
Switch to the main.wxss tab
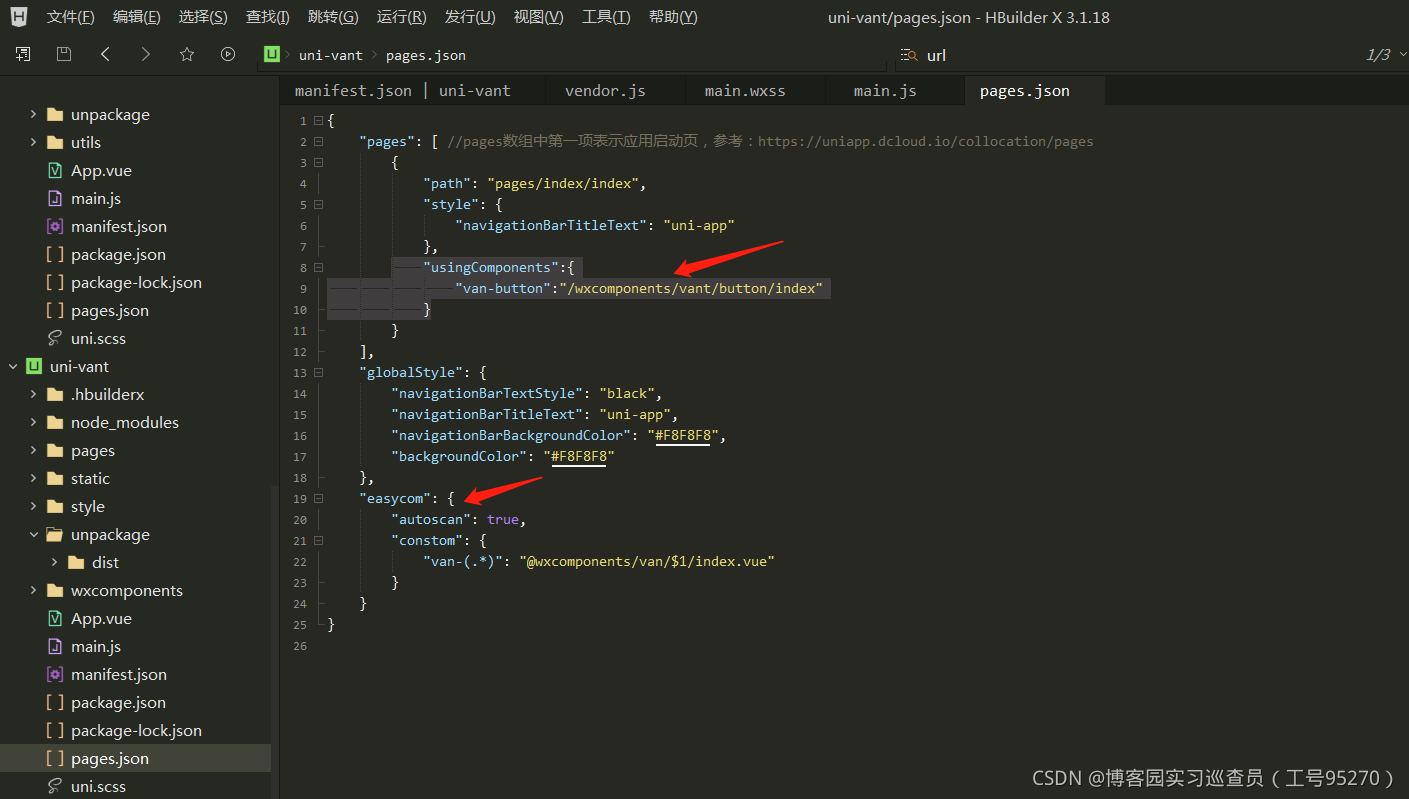click(745, 90)
